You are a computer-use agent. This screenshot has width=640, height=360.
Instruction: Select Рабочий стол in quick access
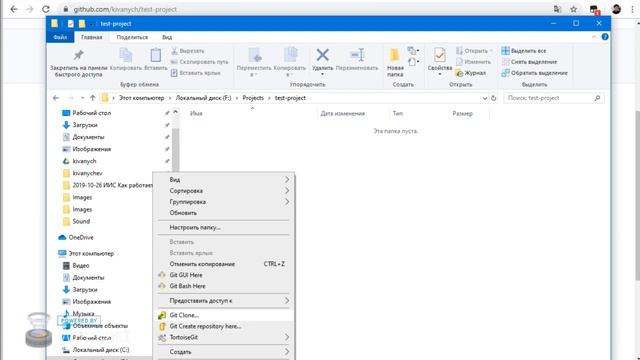point(91,113)
